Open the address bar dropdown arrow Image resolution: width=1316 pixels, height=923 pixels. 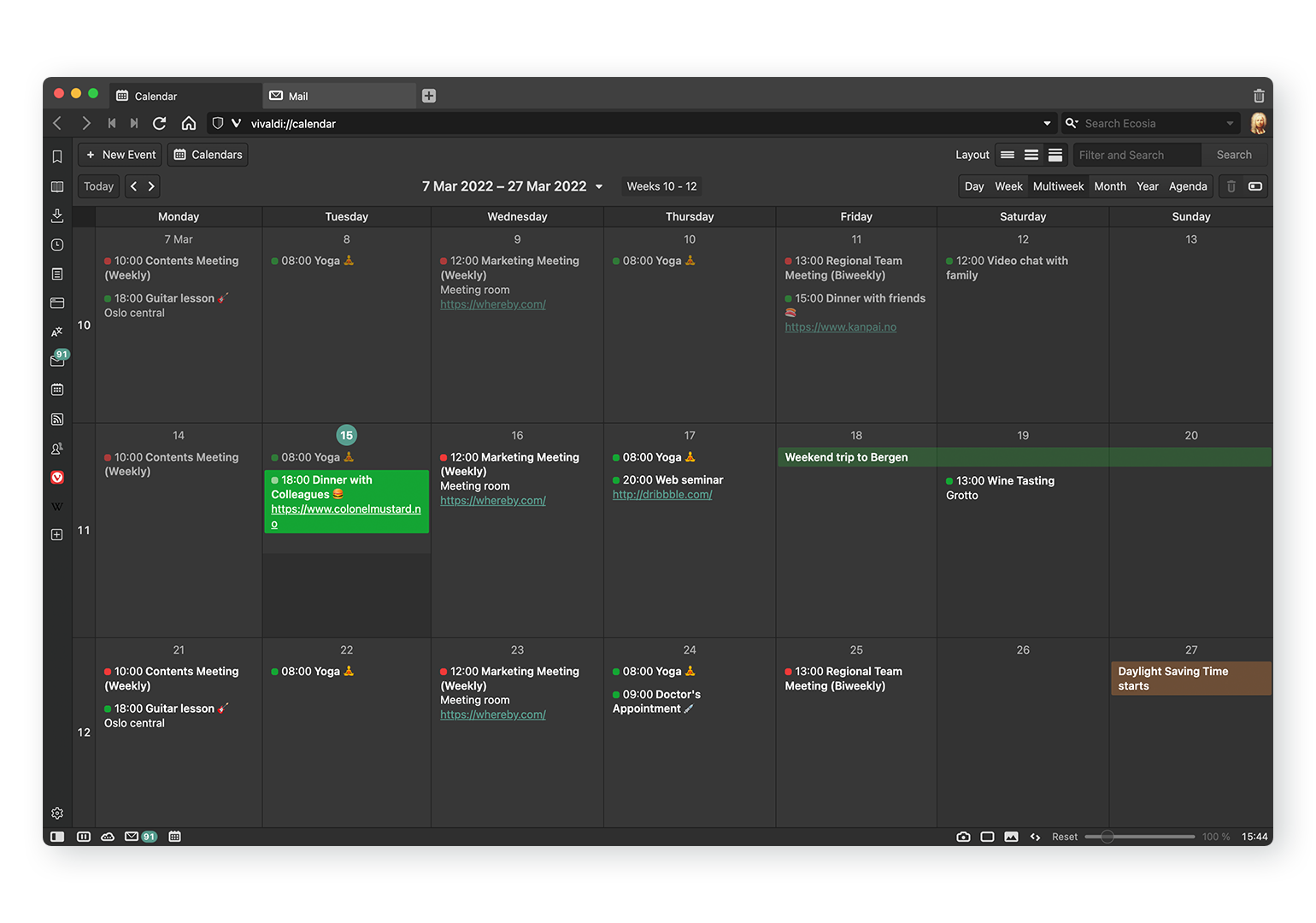[x=1047, y=124]
